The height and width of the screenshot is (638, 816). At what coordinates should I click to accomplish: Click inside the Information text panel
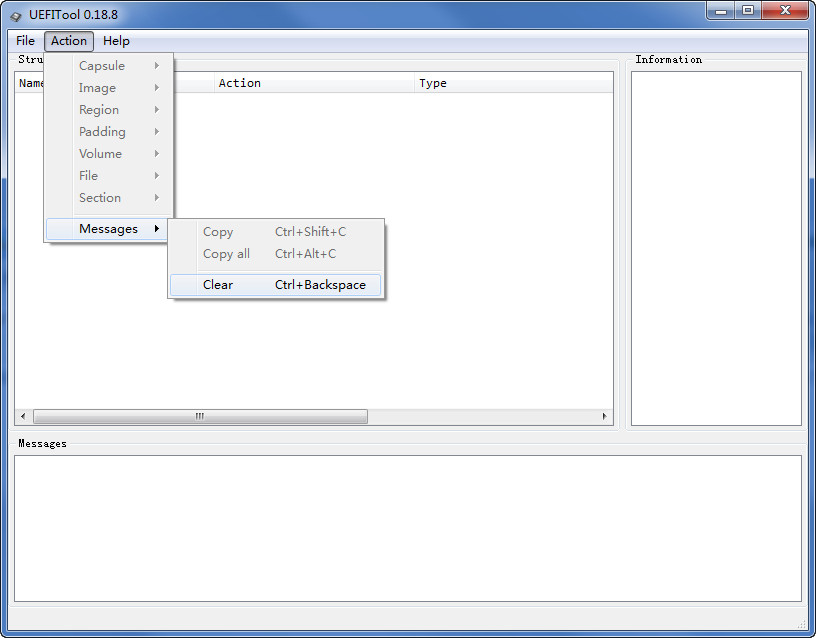pyautogui.click(x=716, y=248)
